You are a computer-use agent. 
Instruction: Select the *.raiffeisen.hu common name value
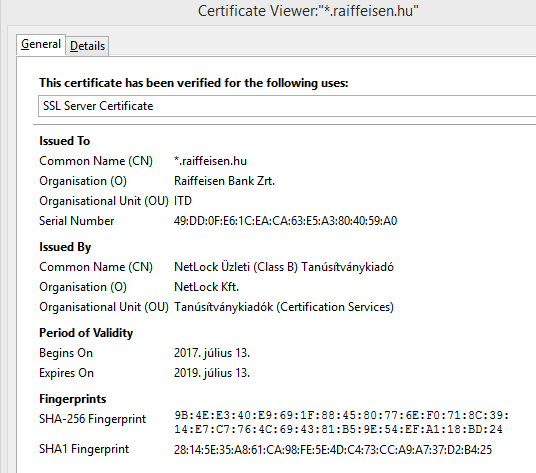(x=210, y=161)
